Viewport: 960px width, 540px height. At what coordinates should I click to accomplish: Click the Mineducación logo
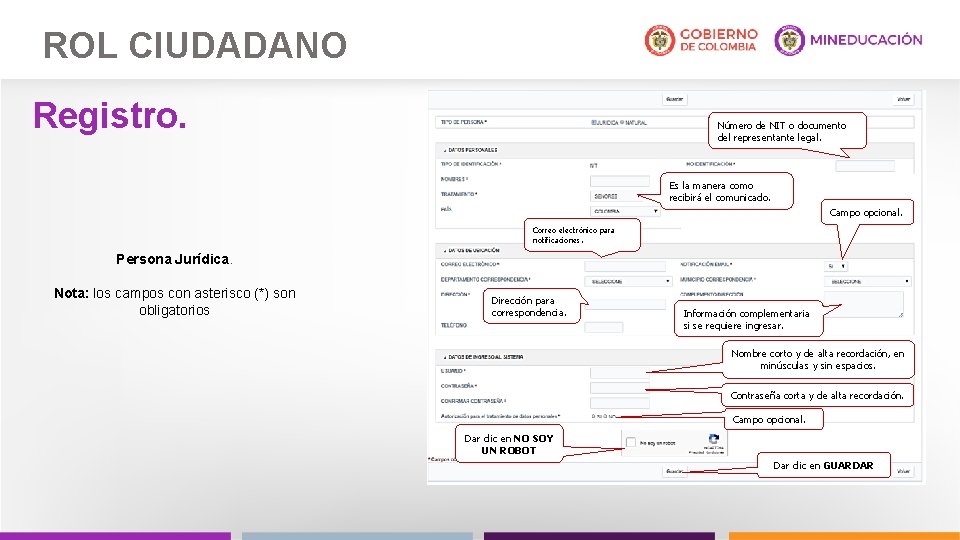(x=848, y=40)
